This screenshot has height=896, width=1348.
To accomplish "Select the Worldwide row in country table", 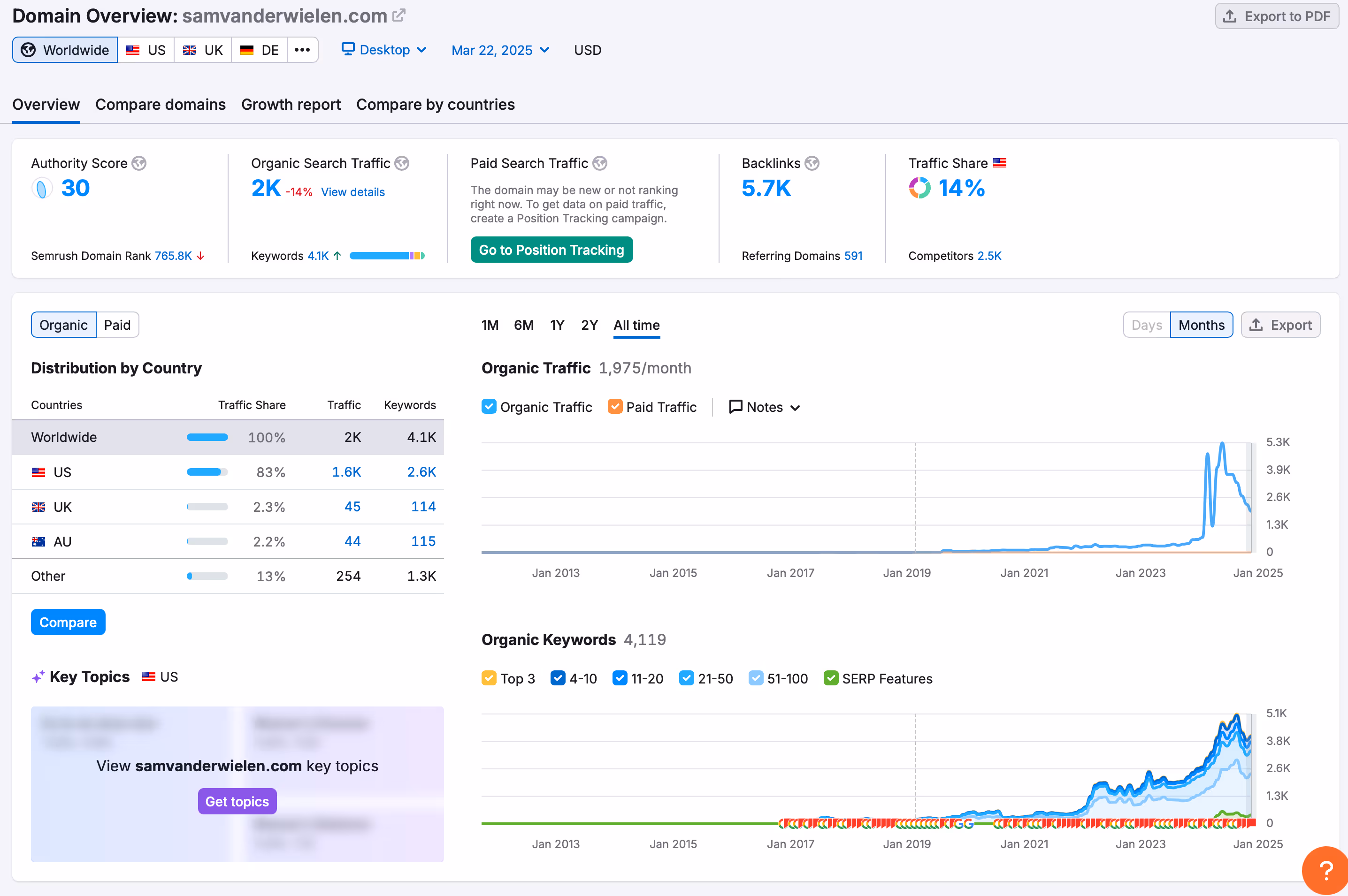I will click(x=228, y=438).
